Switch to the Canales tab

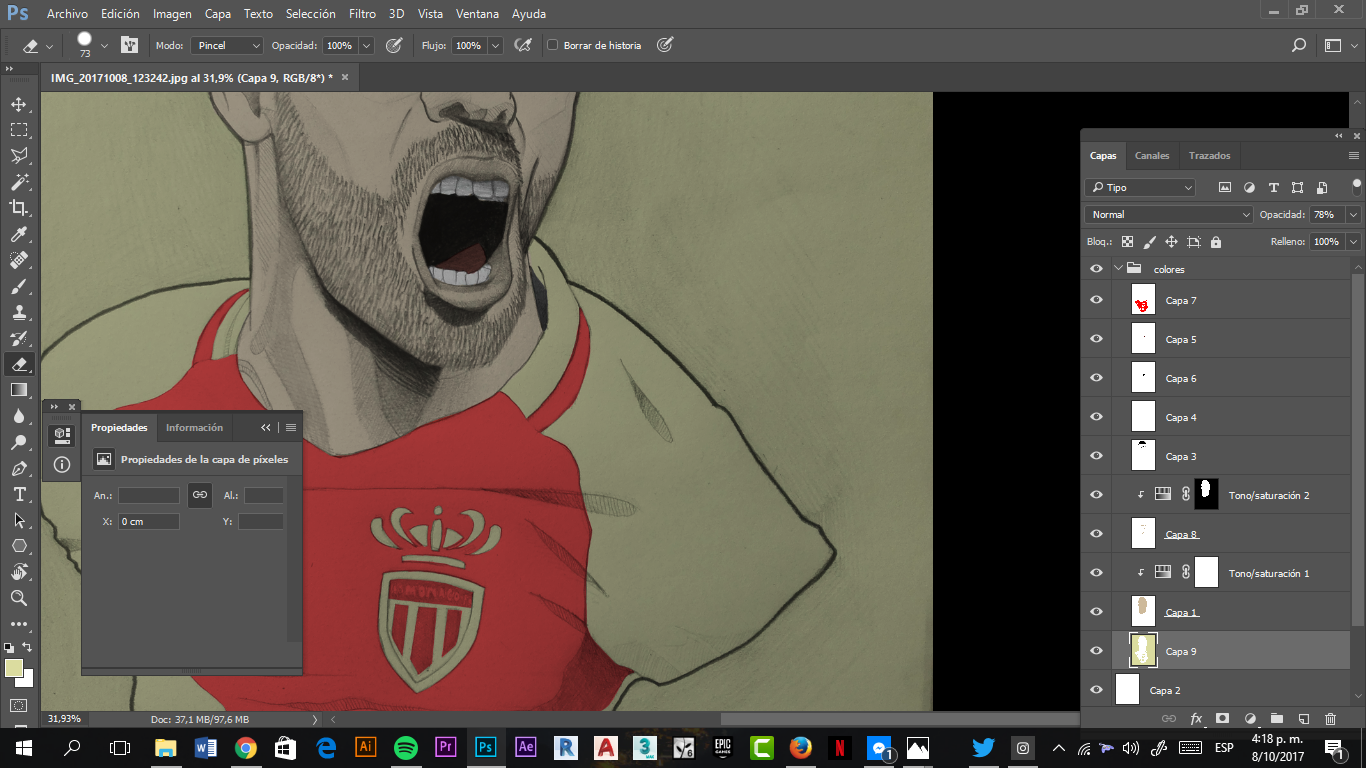pos(1152,156)
